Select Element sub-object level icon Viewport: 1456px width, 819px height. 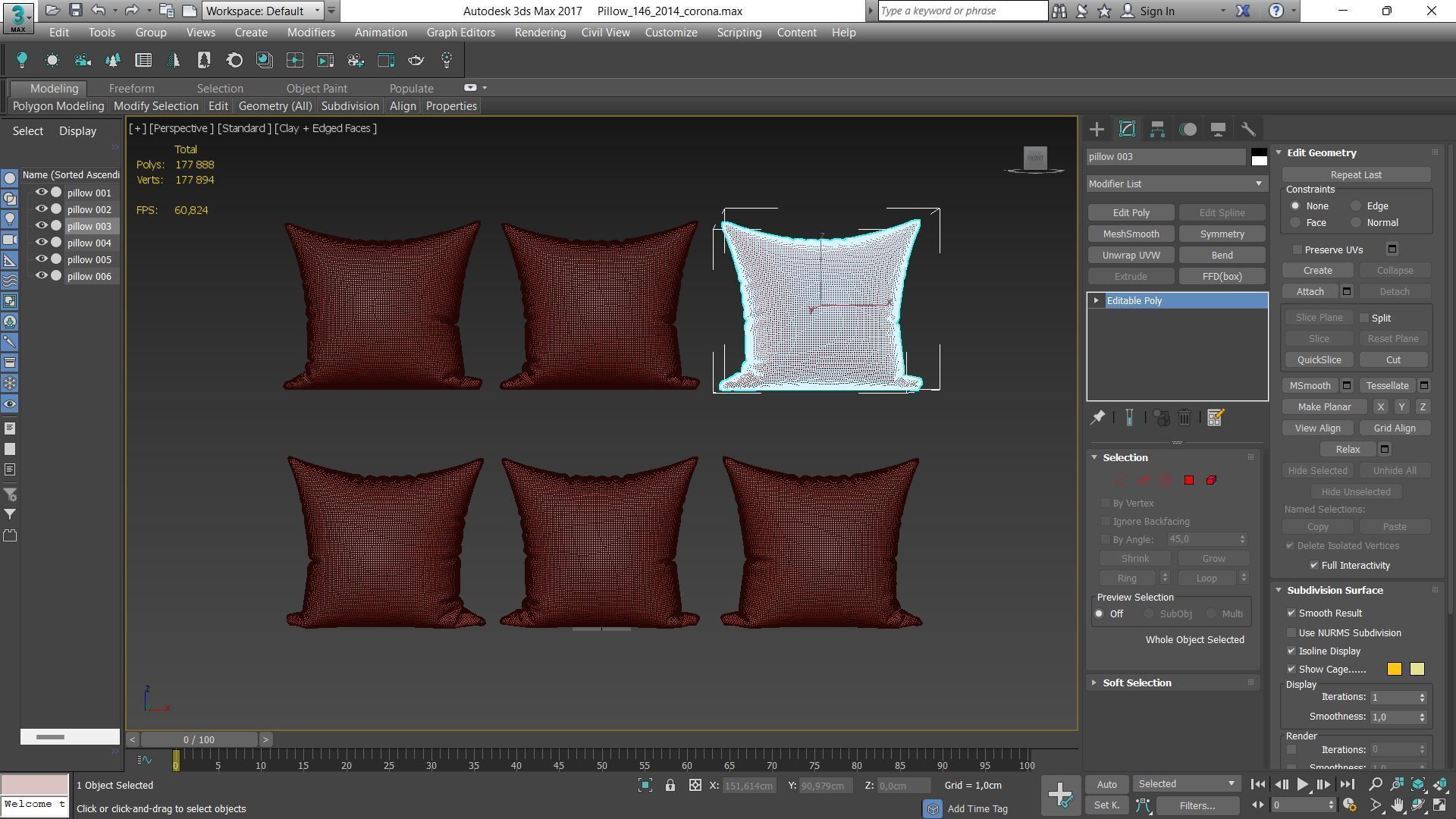coord(1212,480)
